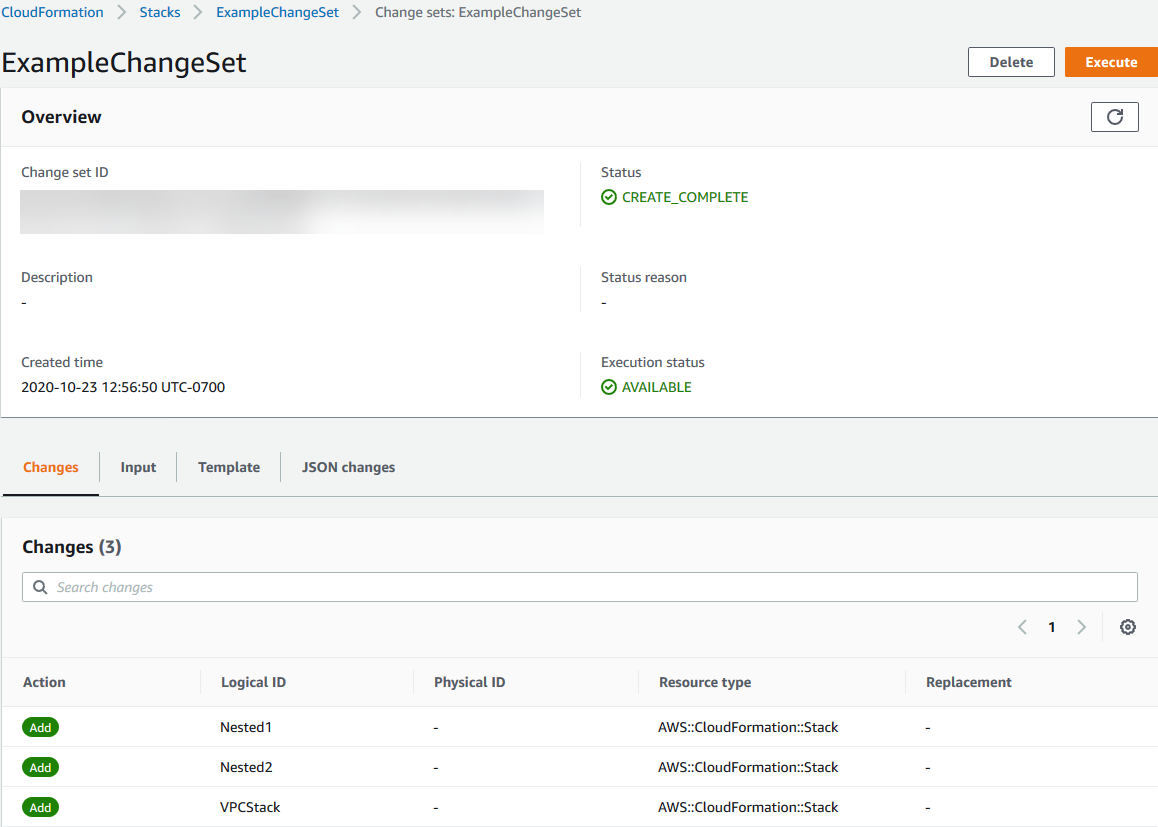This screenshot has height=827, width=1158.
Task: Go to the Stacks breadcrumb link
Action: point(160,13)
